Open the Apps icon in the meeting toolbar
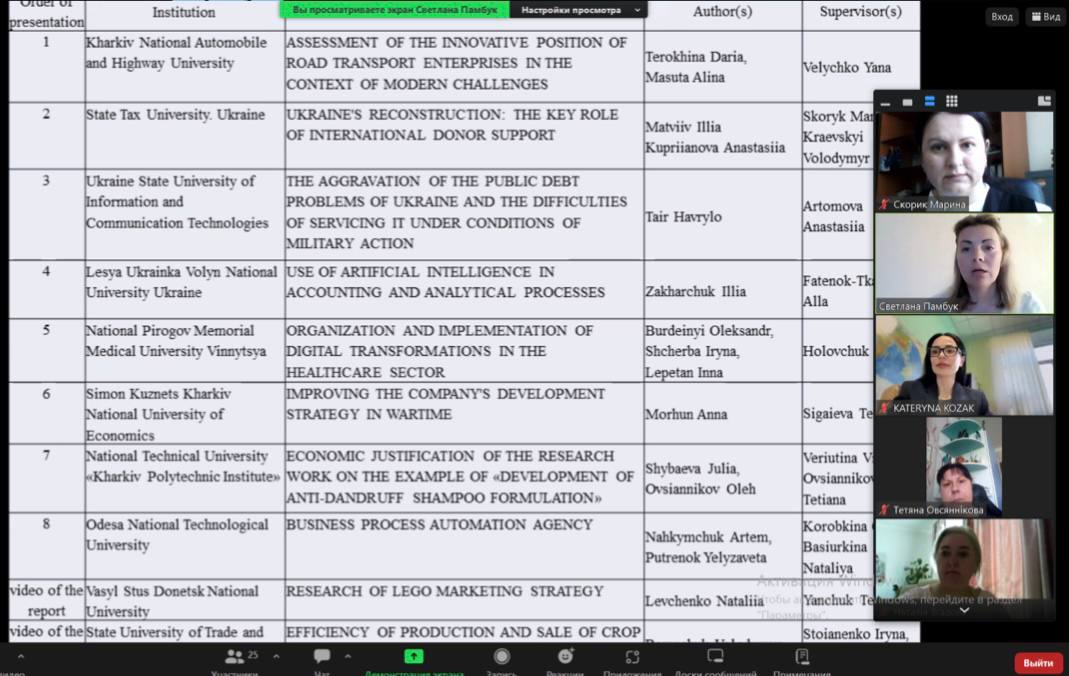This screenshot has width=1069, height=676. click(632, 656)
